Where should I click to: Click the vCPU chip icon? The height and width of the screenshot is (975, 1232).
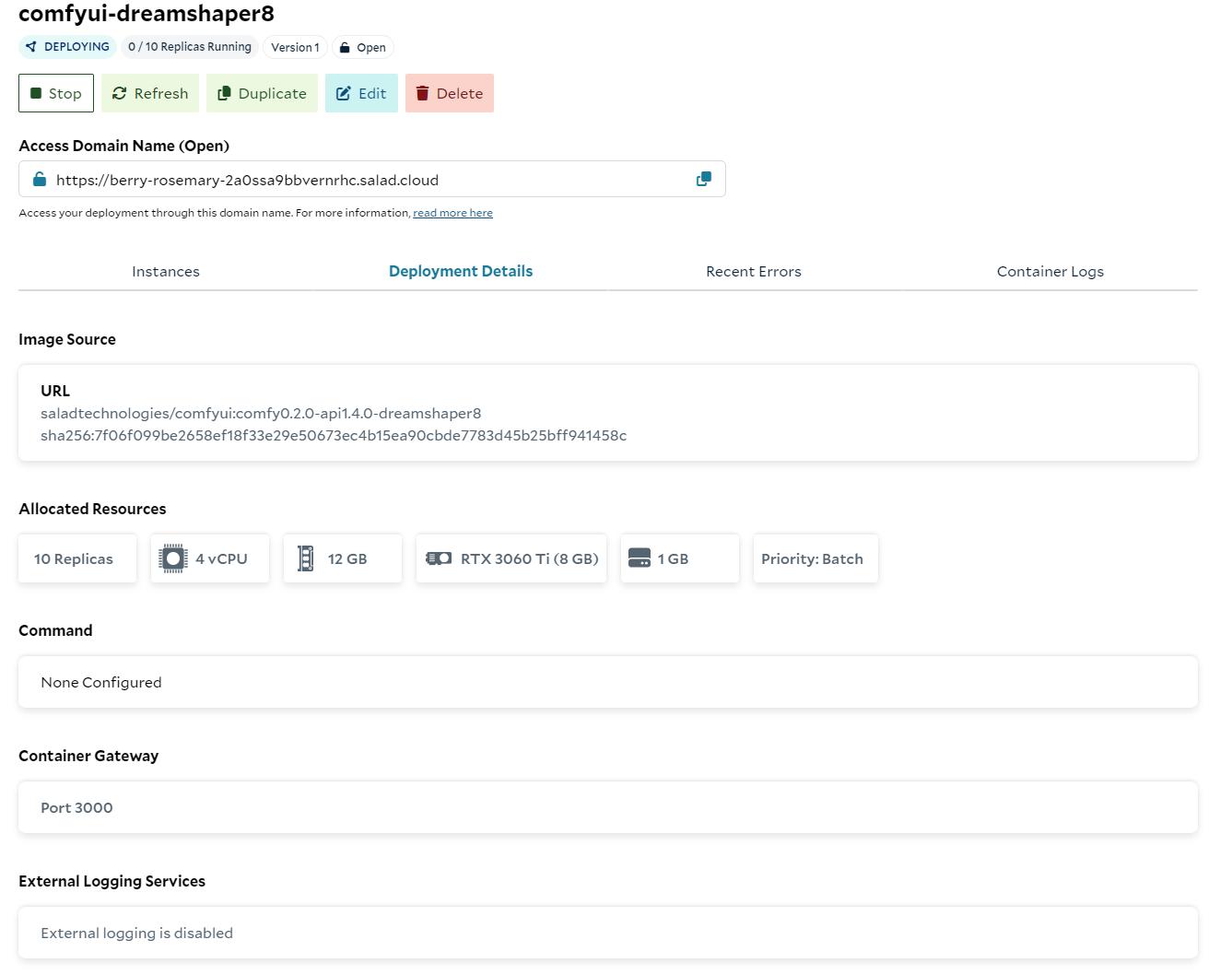pyautogui.click(x=173, y=558)
